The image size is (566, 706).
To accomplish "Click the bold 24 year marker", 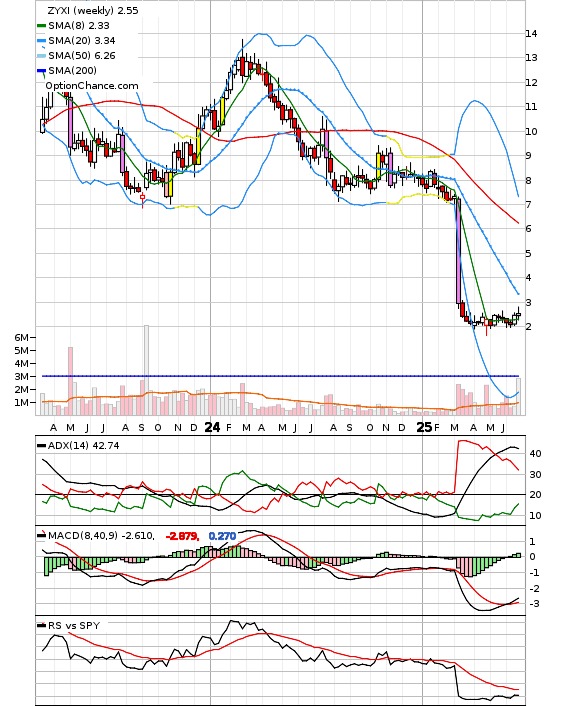I will coord(212,427).
